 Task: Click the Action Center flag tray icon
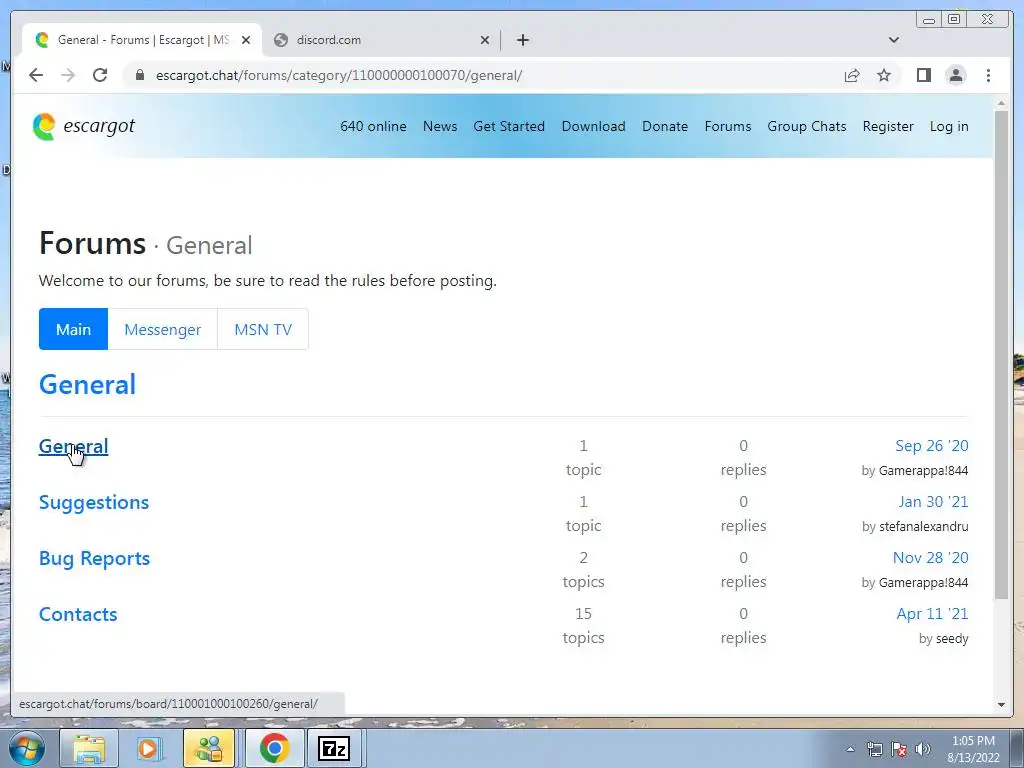coord(899,749)
